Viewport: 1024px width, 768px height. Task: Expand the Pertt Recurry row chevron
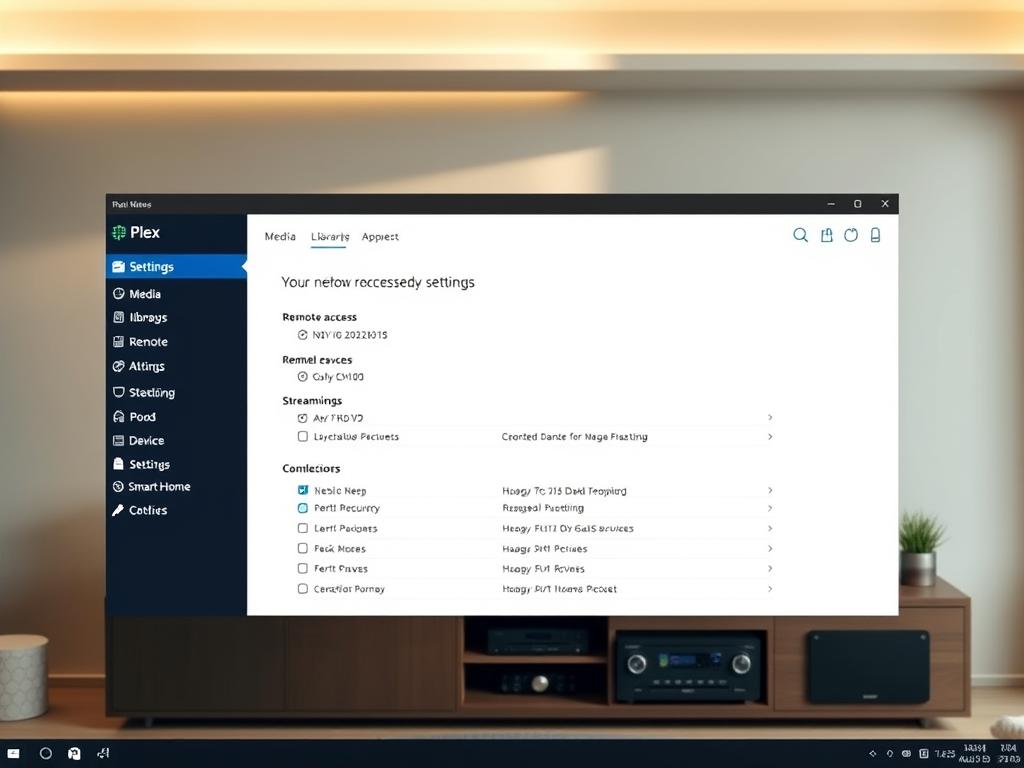coord(771,508)
